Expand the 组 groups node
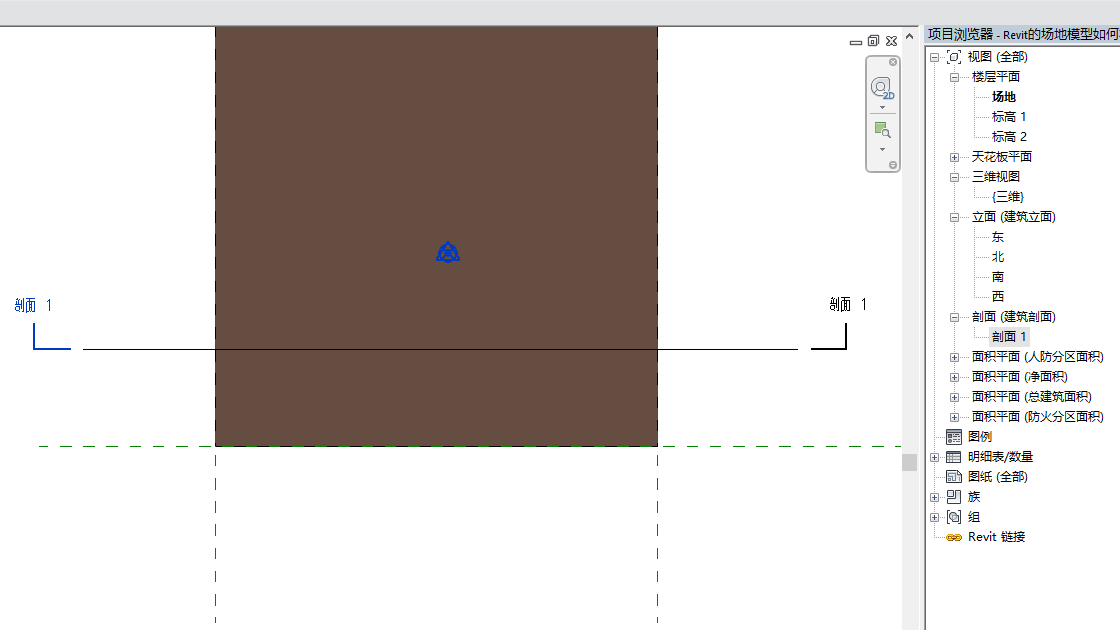Viewport: 1120px width, 630px height. 934,517
